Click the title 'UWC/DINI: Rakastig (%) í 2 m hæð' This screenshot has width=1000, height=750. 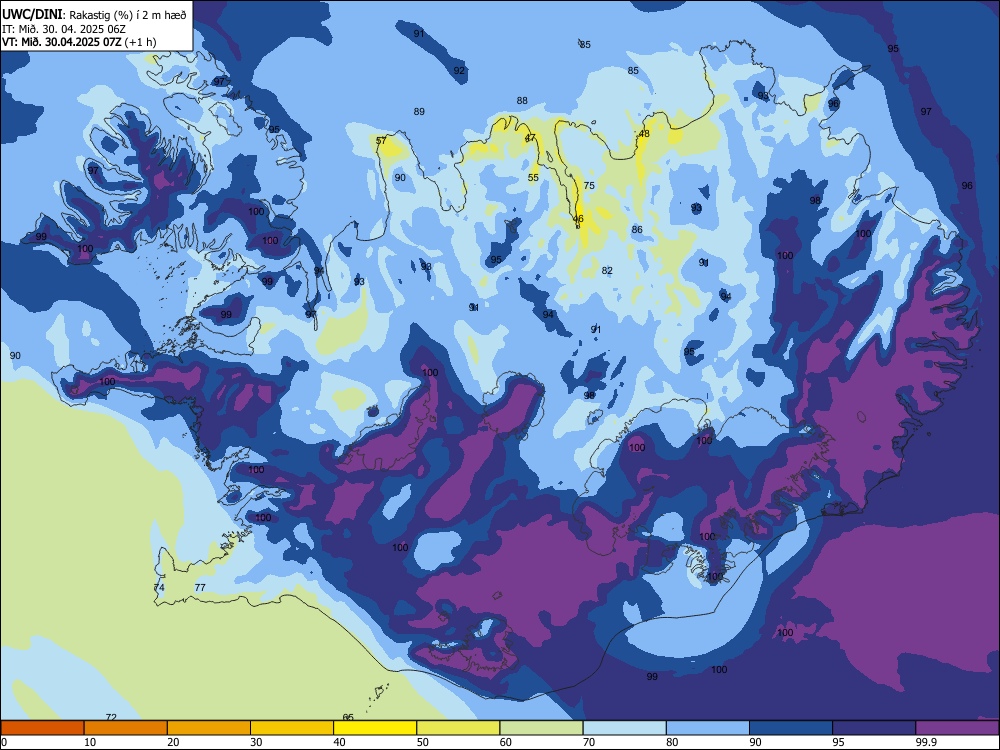[94, 15]
